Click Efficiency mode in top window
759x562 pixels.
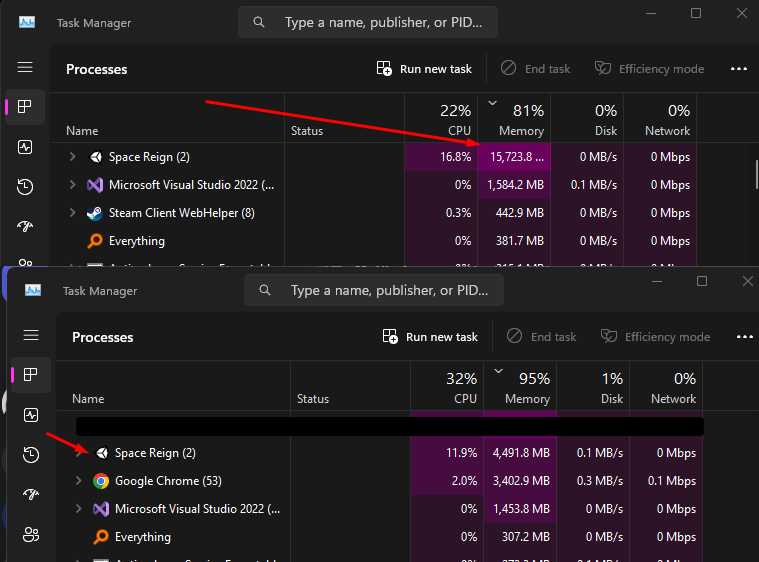click(649, 69)
